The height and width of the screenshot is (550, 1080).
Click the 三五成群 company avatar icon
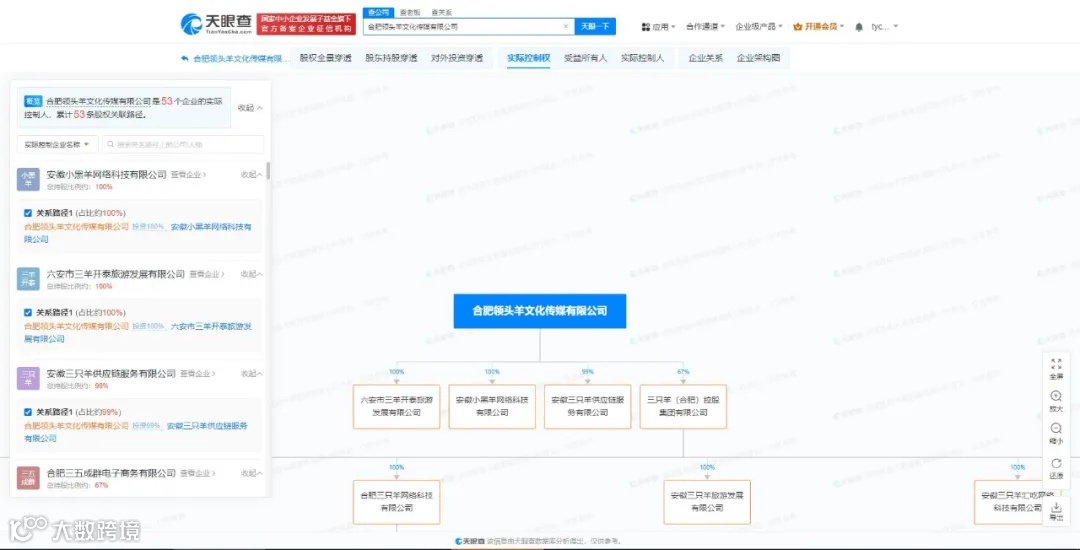[x=28, y=478]
